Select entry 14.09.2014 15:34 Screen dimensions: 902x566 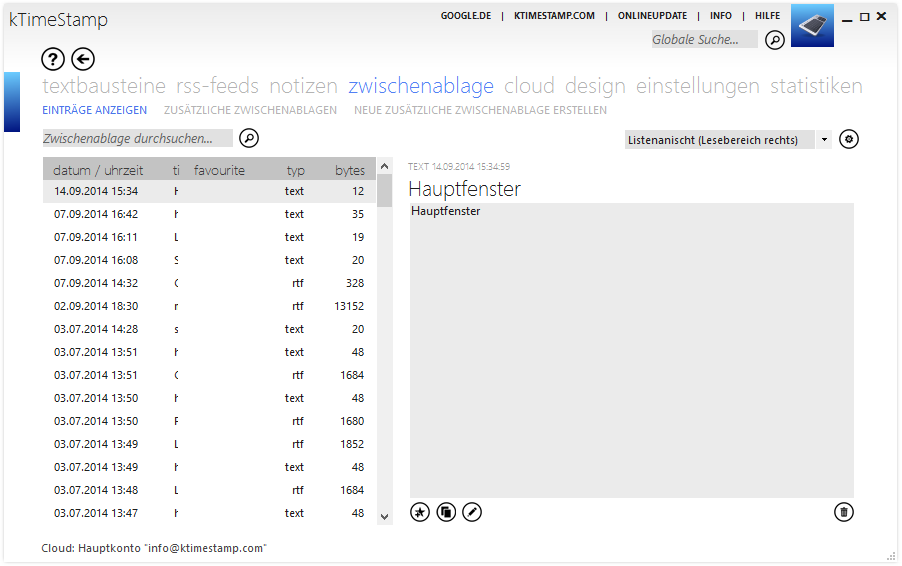[x=209, y=191]
